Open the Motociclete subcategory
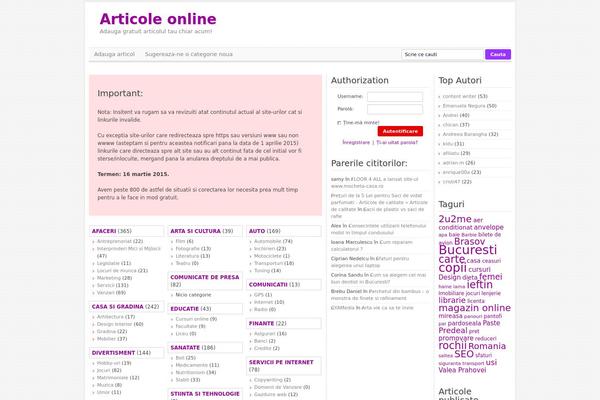600x400 pixels. pos(267,256)
